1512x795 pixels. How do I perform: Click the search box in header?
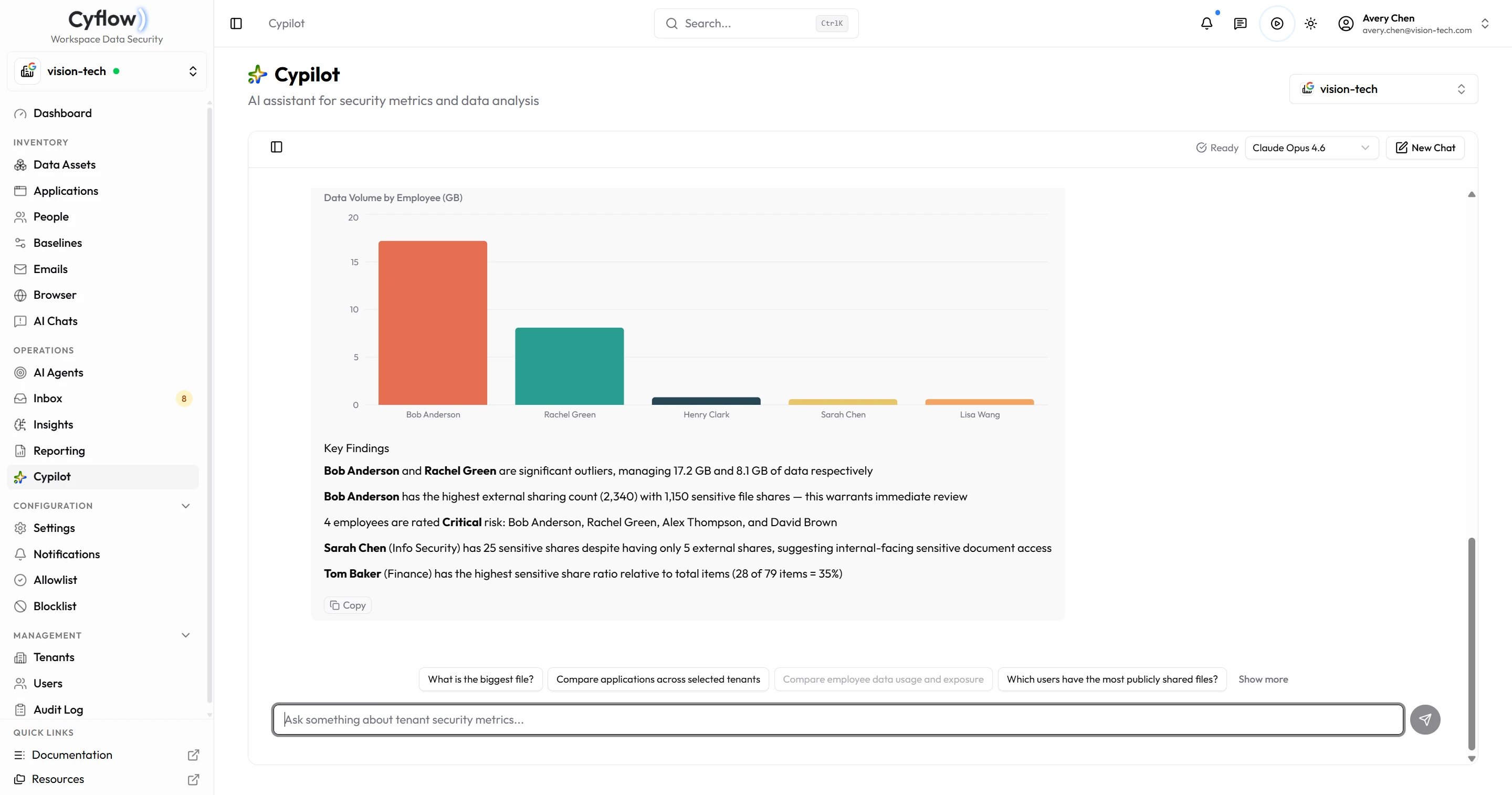pyautogui.click(x=756, y=24)
